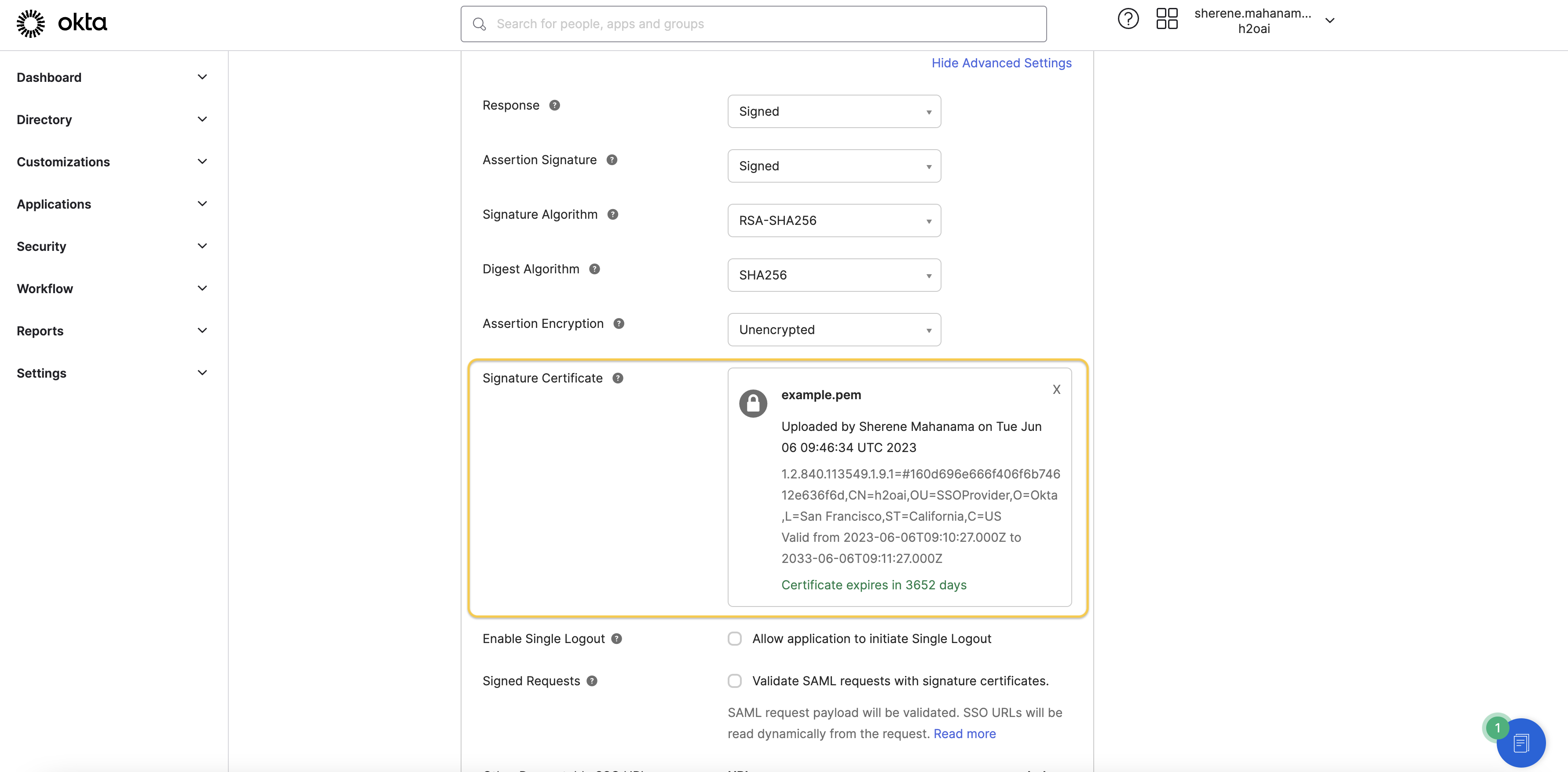Click the search magnifier icon

point(480,24)
